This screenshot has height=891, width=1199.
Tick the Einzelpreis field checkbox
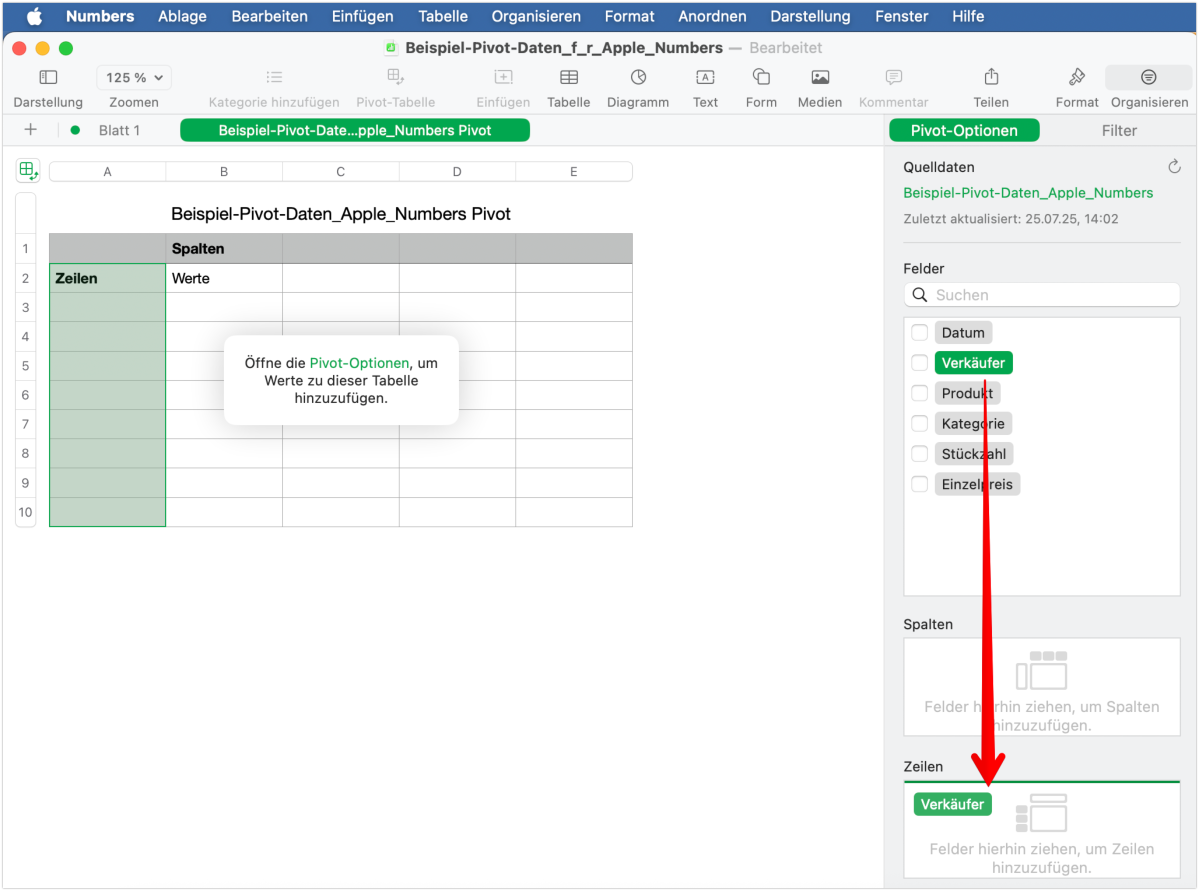(919, 484)
